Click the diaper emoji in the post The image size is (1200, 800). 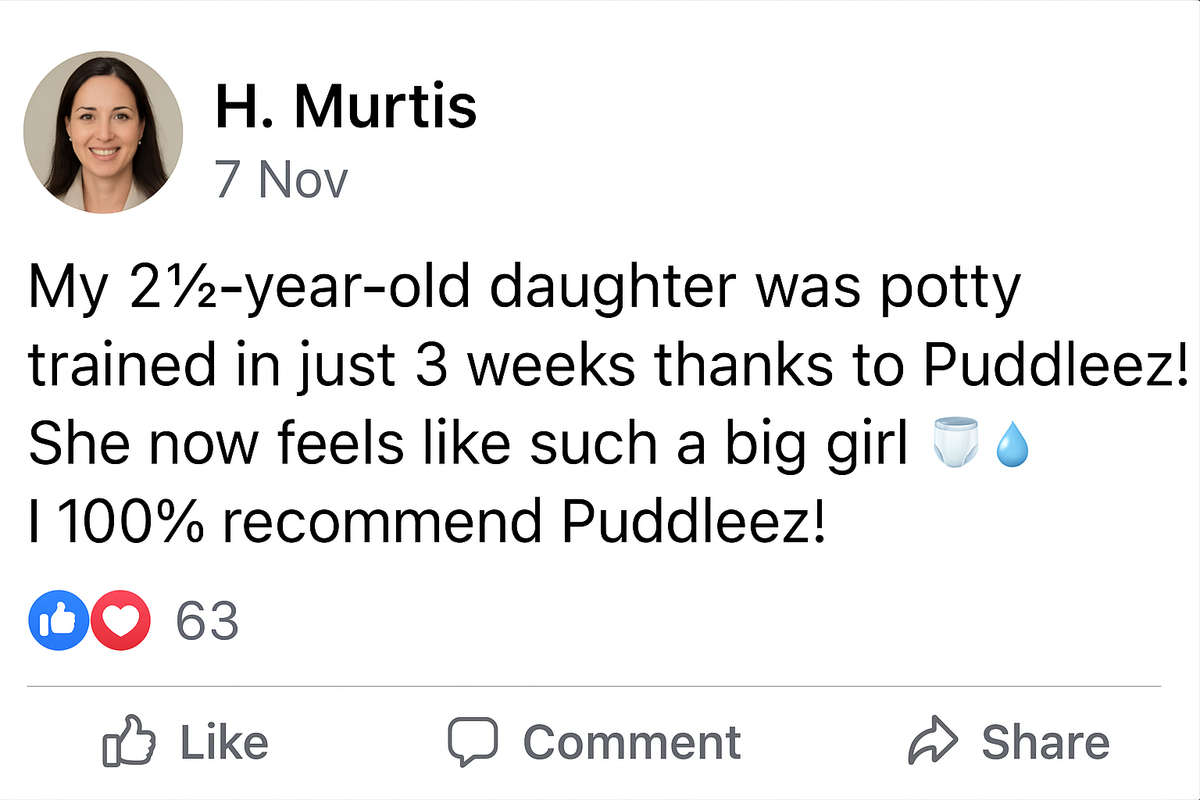tap(957, 442)
